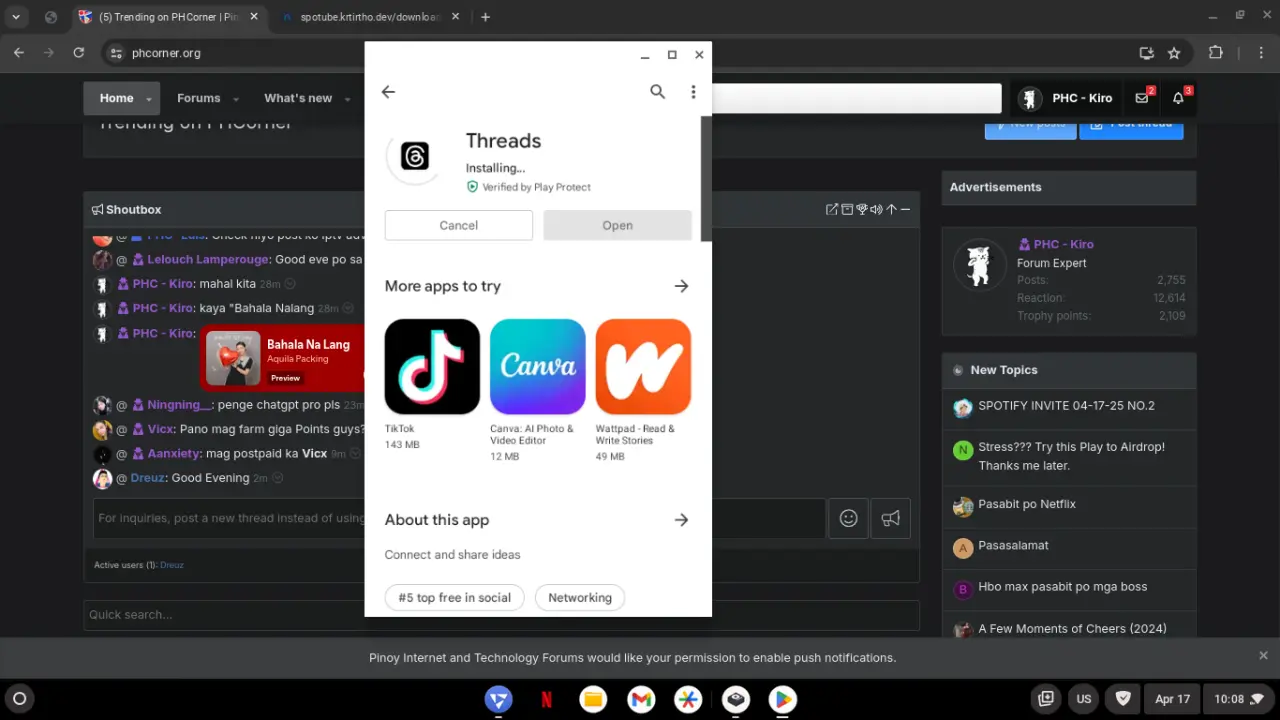Collapse the Shoutbox with the minus icon

tap(905, 209)
